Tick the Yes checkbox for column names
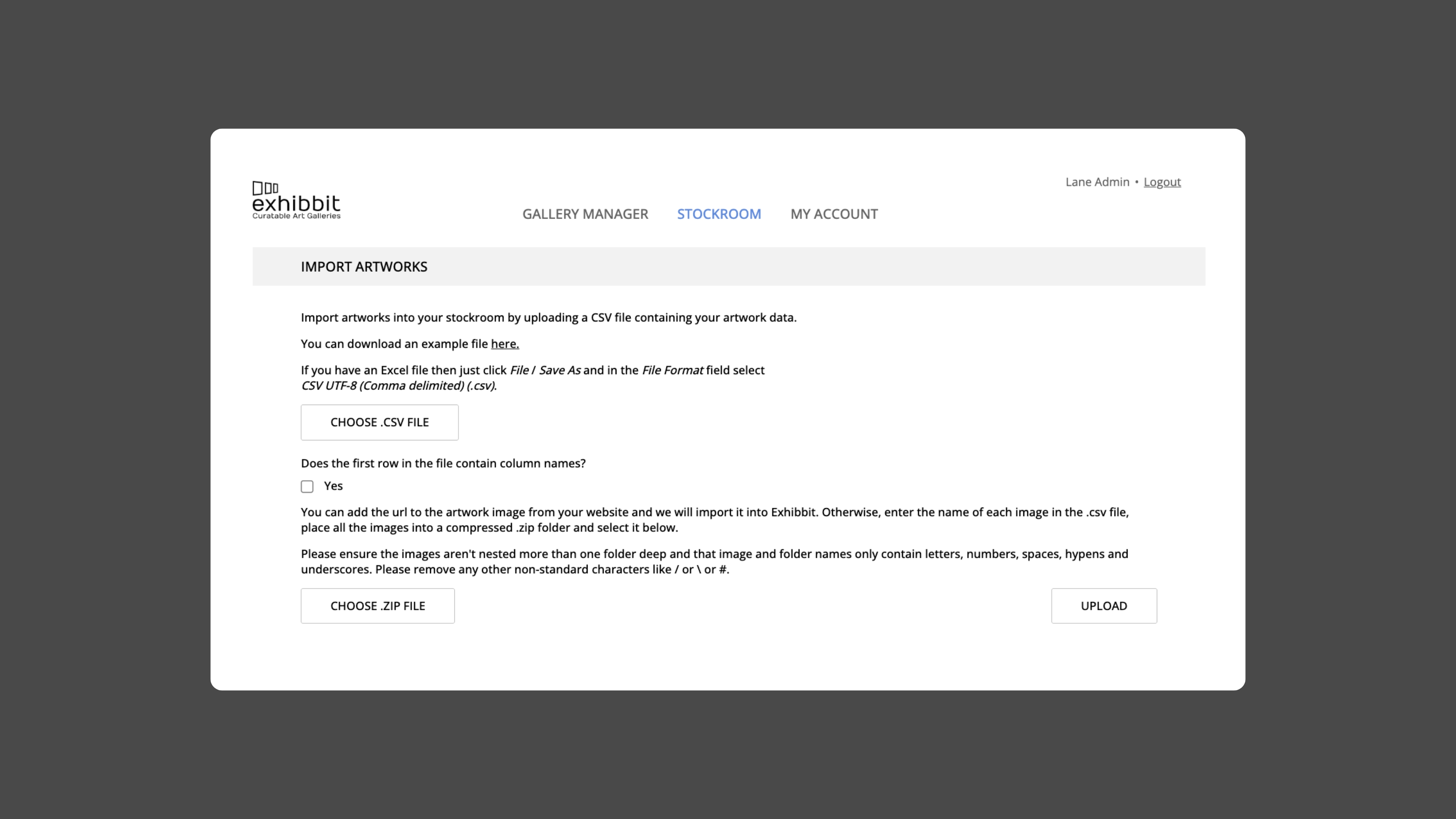The width and height of the screenshot is (1456, 819). pyautogui.click(x=307, y=486)
